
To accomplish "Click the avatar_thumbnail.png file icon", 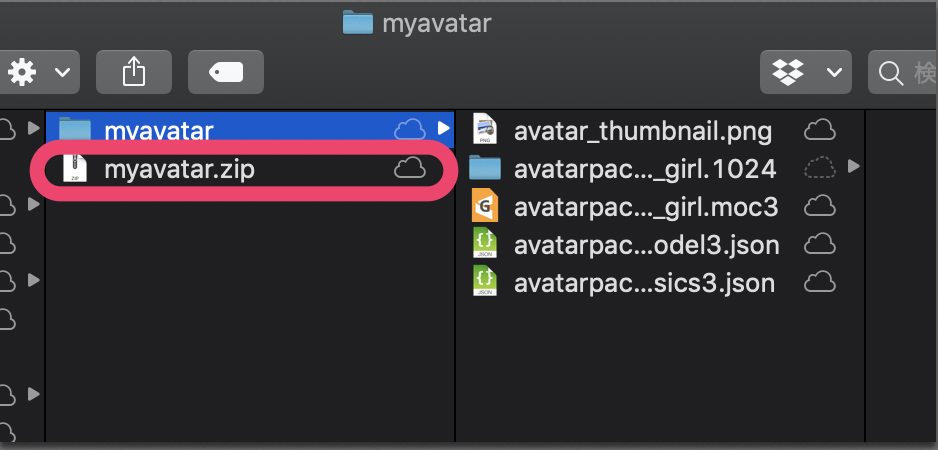I will 485,129.
